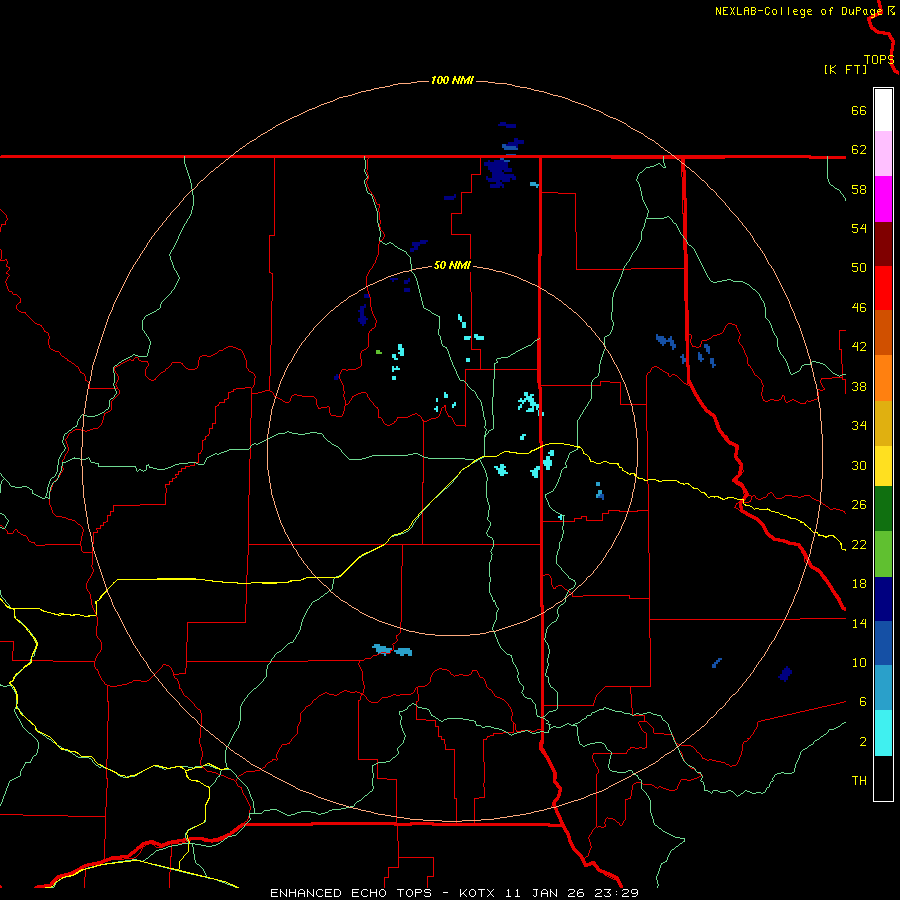Click the 62 scale value
The height and width of the screenshot is (900, 900).
pyautogui.click(x=859, y=150)
